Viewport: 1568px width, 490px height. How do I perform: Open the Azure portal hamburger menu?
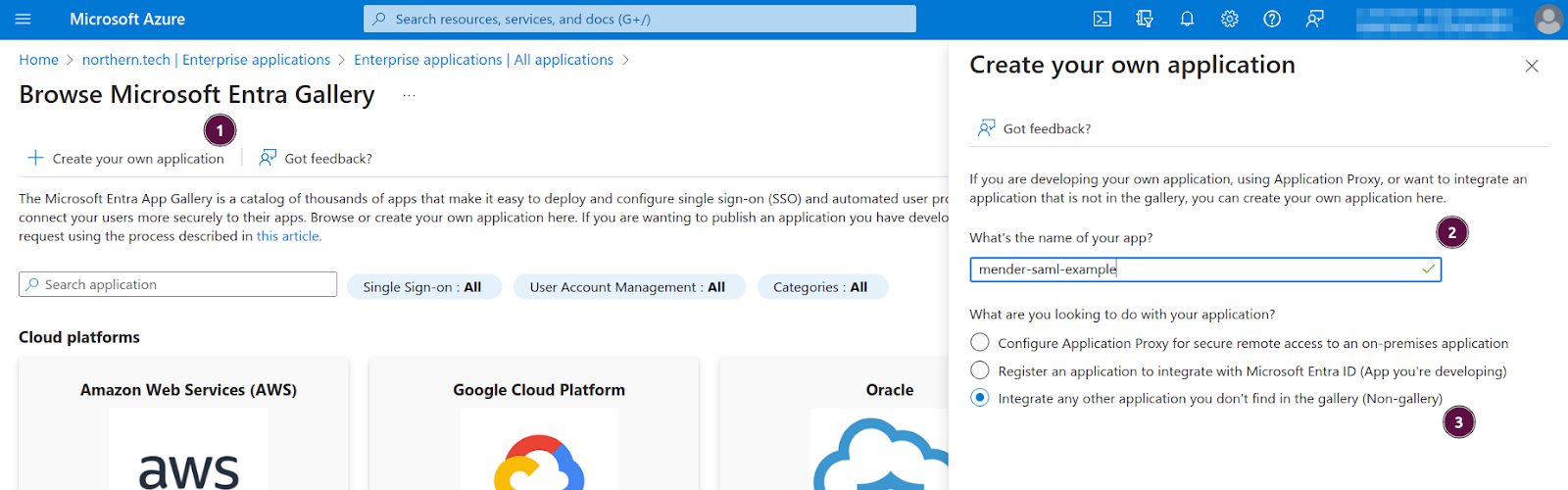[24, 20]
